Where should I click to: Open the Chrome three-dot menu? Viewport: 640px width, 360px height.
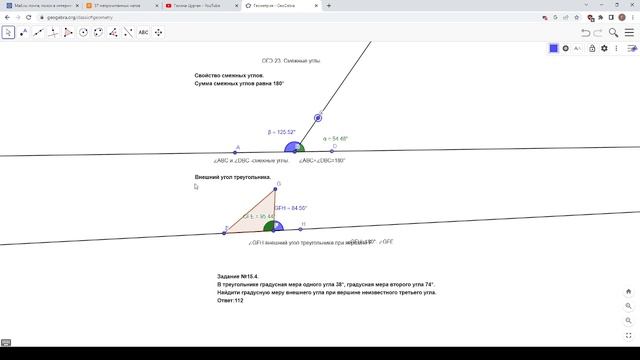pyautogui.click(x=632, y=18)
